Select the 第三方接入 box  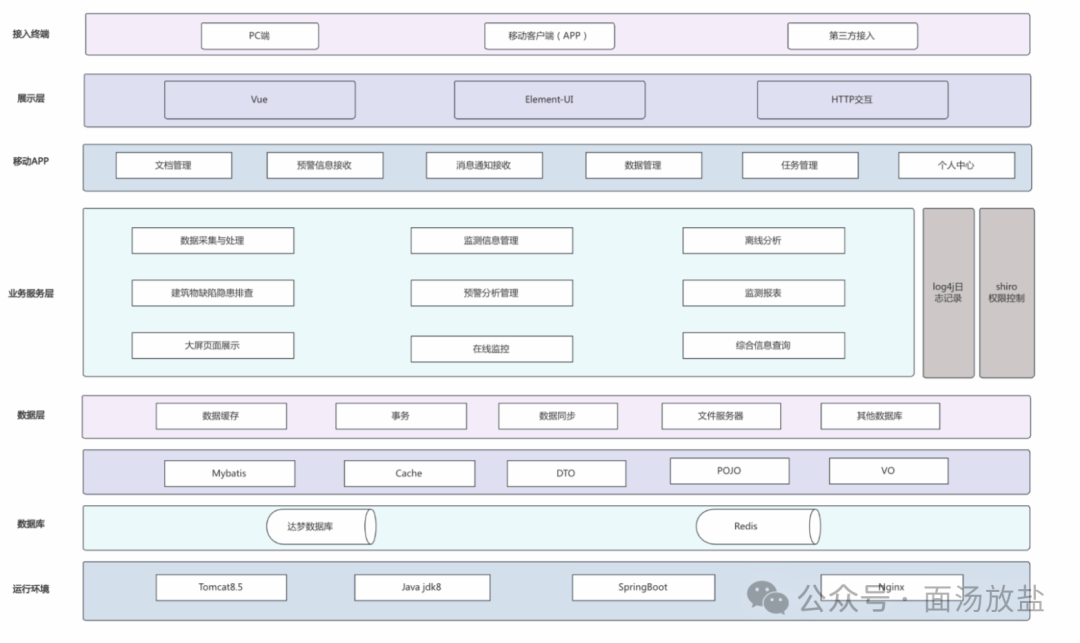[853, 36]
